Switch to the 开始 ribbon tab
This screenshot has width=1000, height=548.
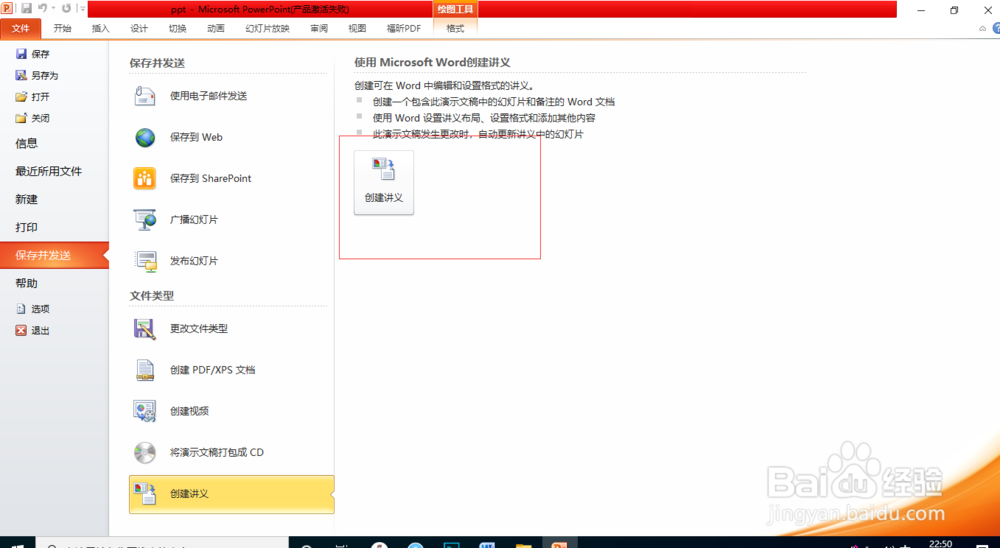click(62, 28)
